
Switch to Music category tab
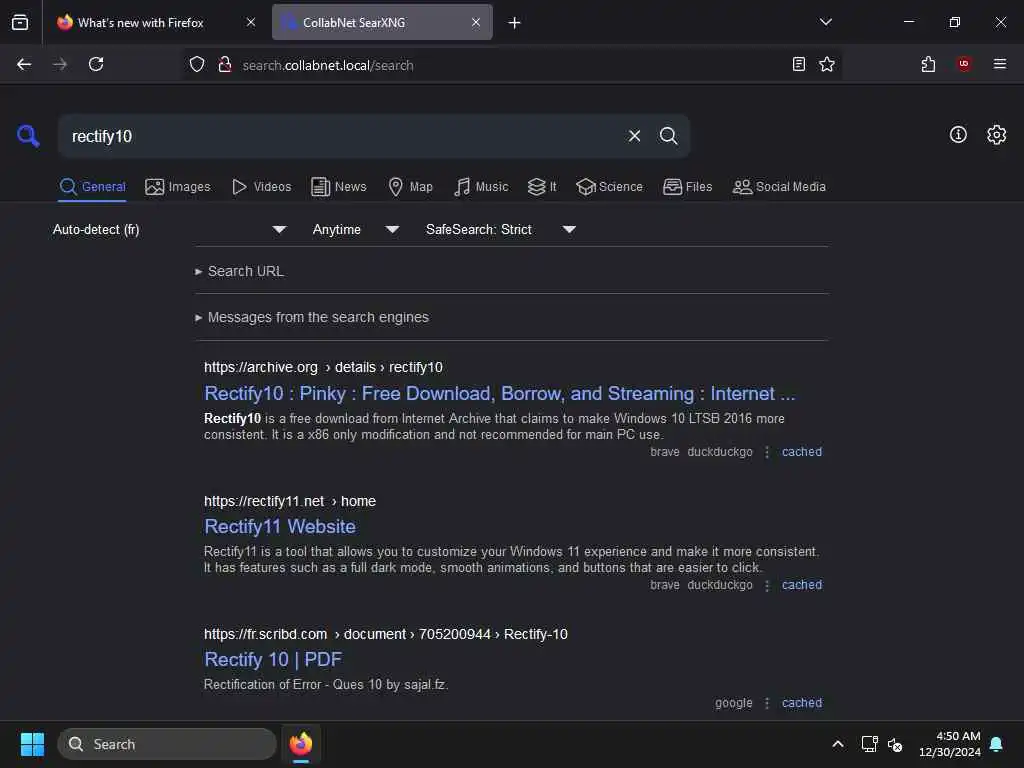(x=481, y=187)
